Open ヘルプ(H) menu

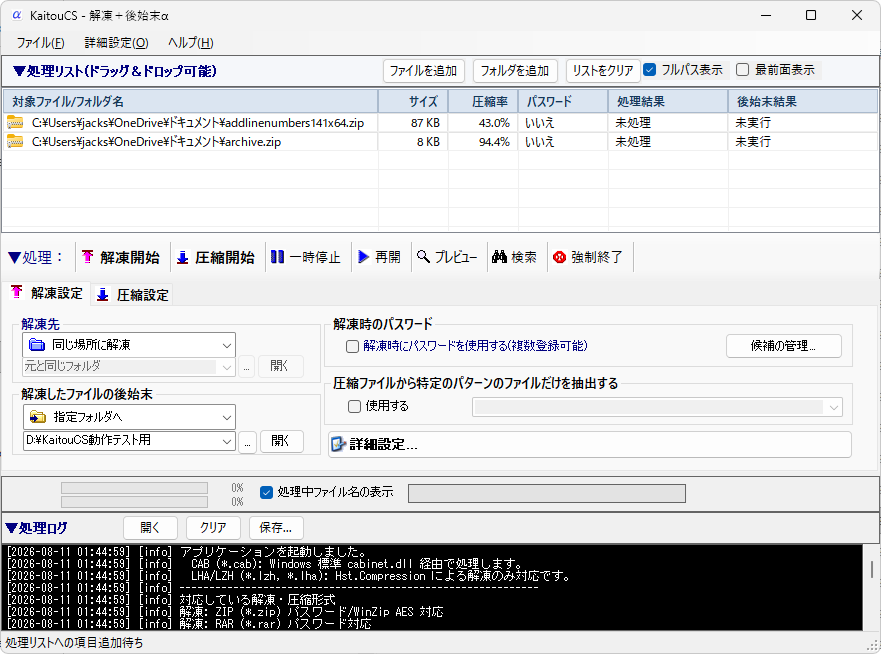click(x=190, y=43)
